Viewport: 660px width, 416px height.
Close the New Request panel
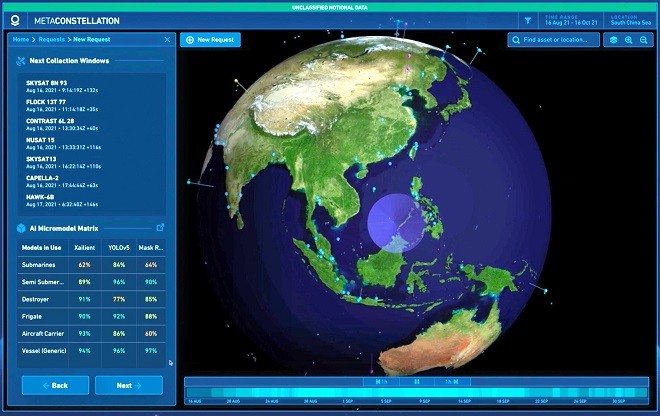click(167, 40)
